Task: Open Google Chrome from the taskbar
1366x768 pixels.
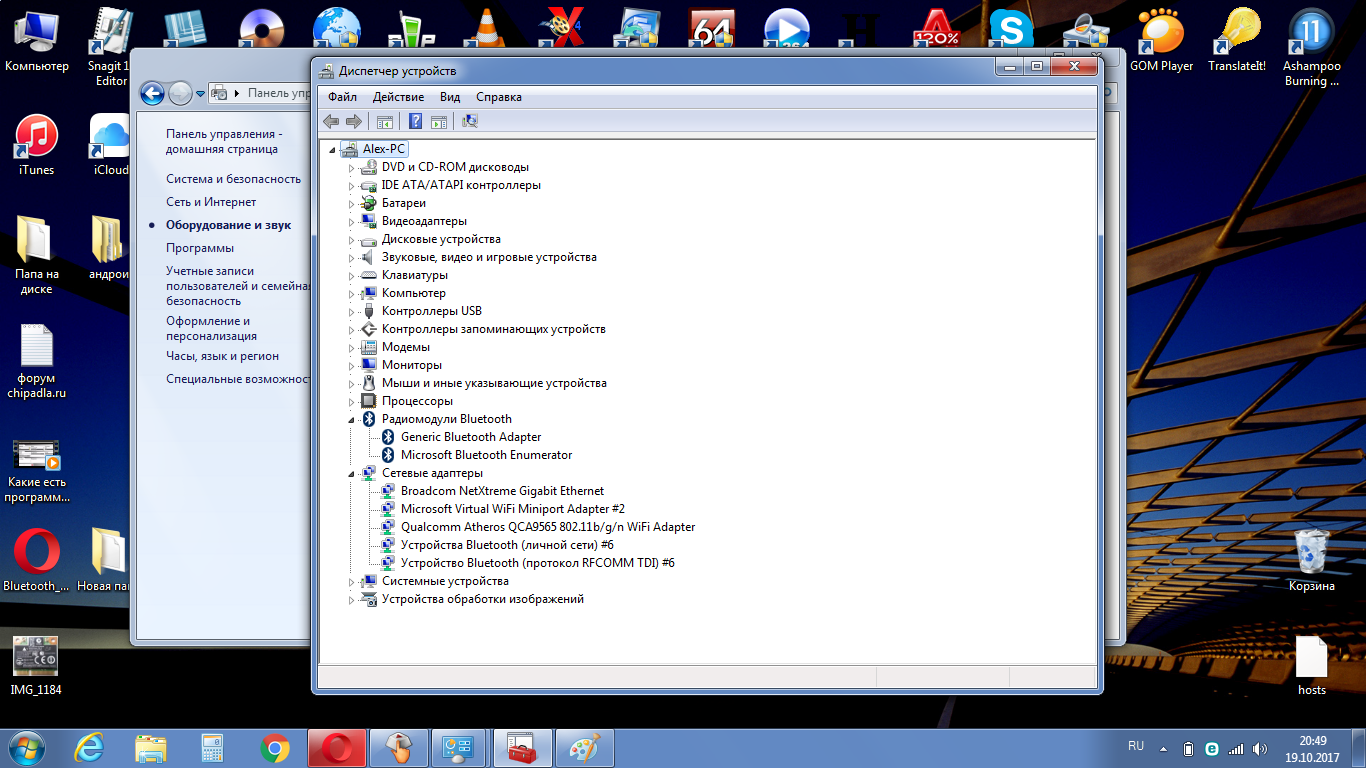Action: click(275, 748)
